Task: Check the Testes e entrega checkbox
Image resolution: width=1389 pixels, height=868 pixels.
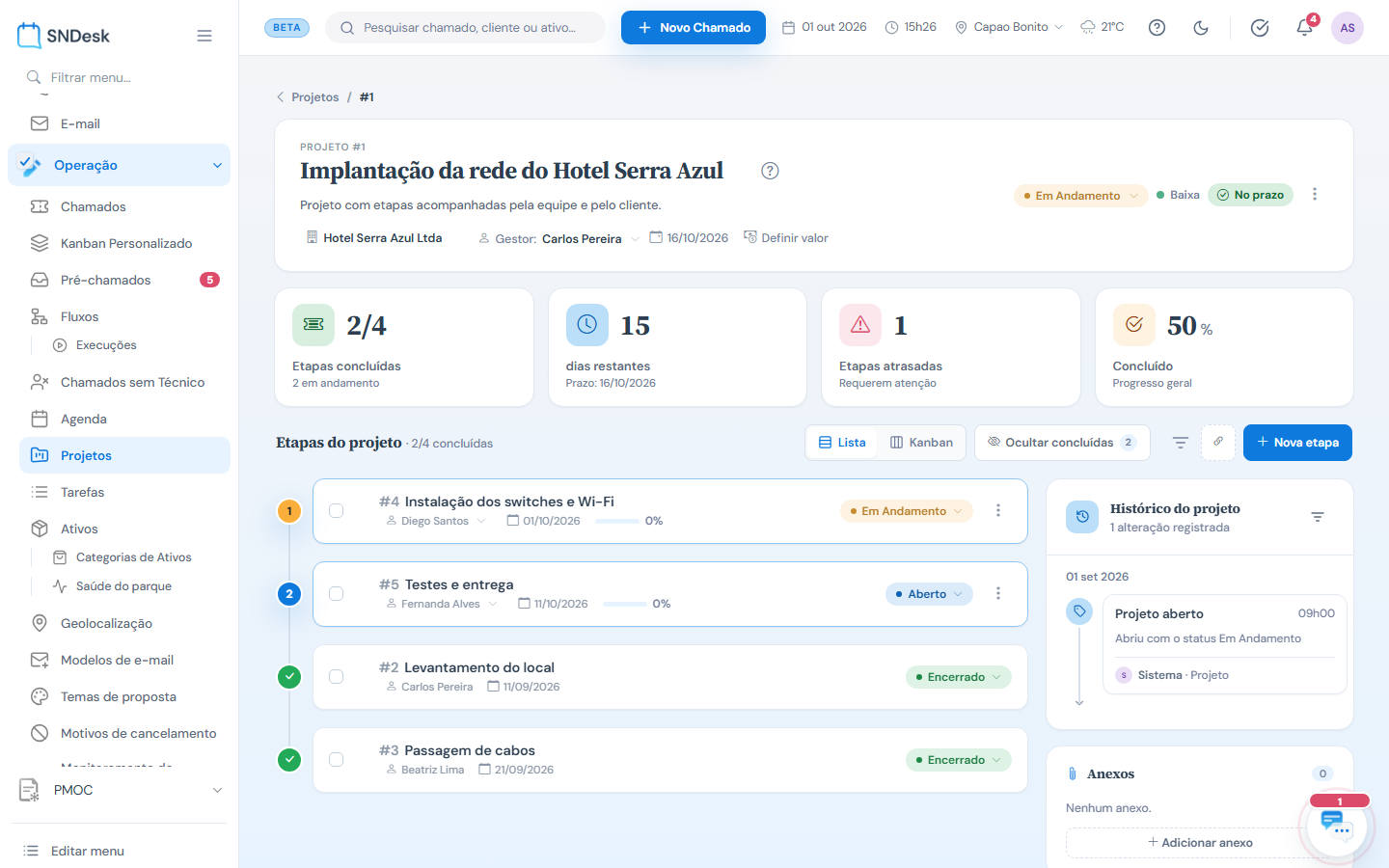Action: (337, 594)
